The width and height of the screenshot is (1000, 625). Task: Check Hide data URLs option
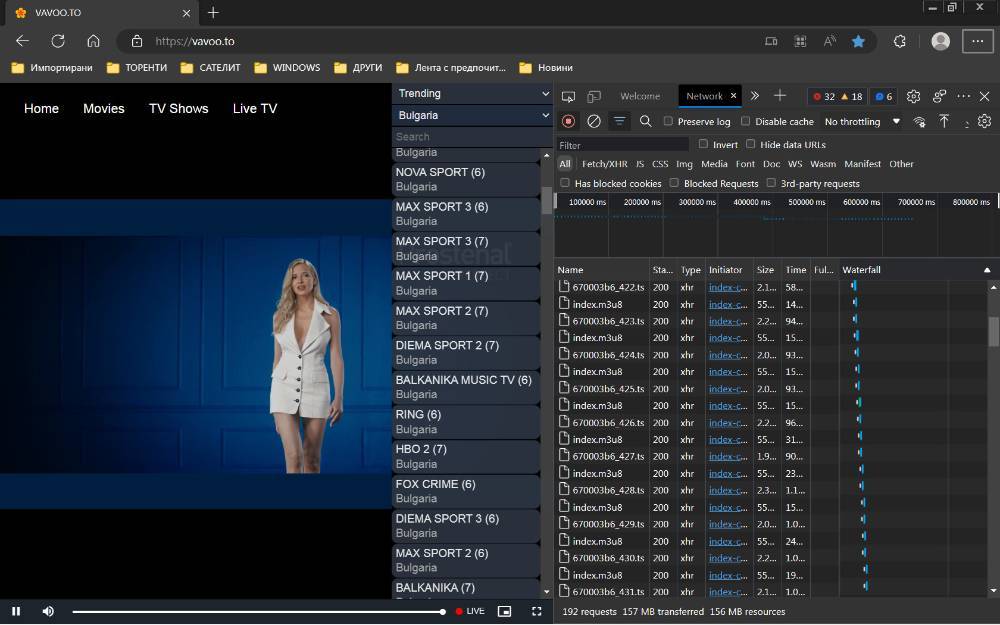[751, 144]
